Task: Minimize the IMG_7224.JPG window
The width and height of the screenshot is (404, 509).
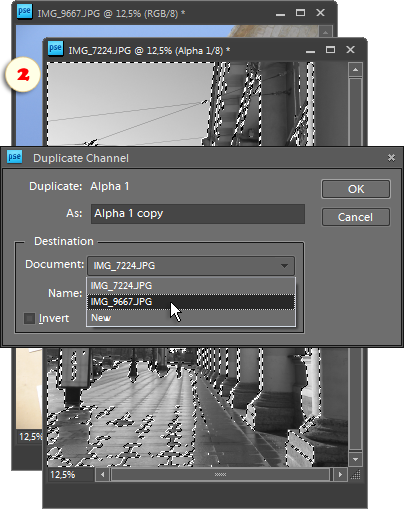Action: click(x=310, y=51)
